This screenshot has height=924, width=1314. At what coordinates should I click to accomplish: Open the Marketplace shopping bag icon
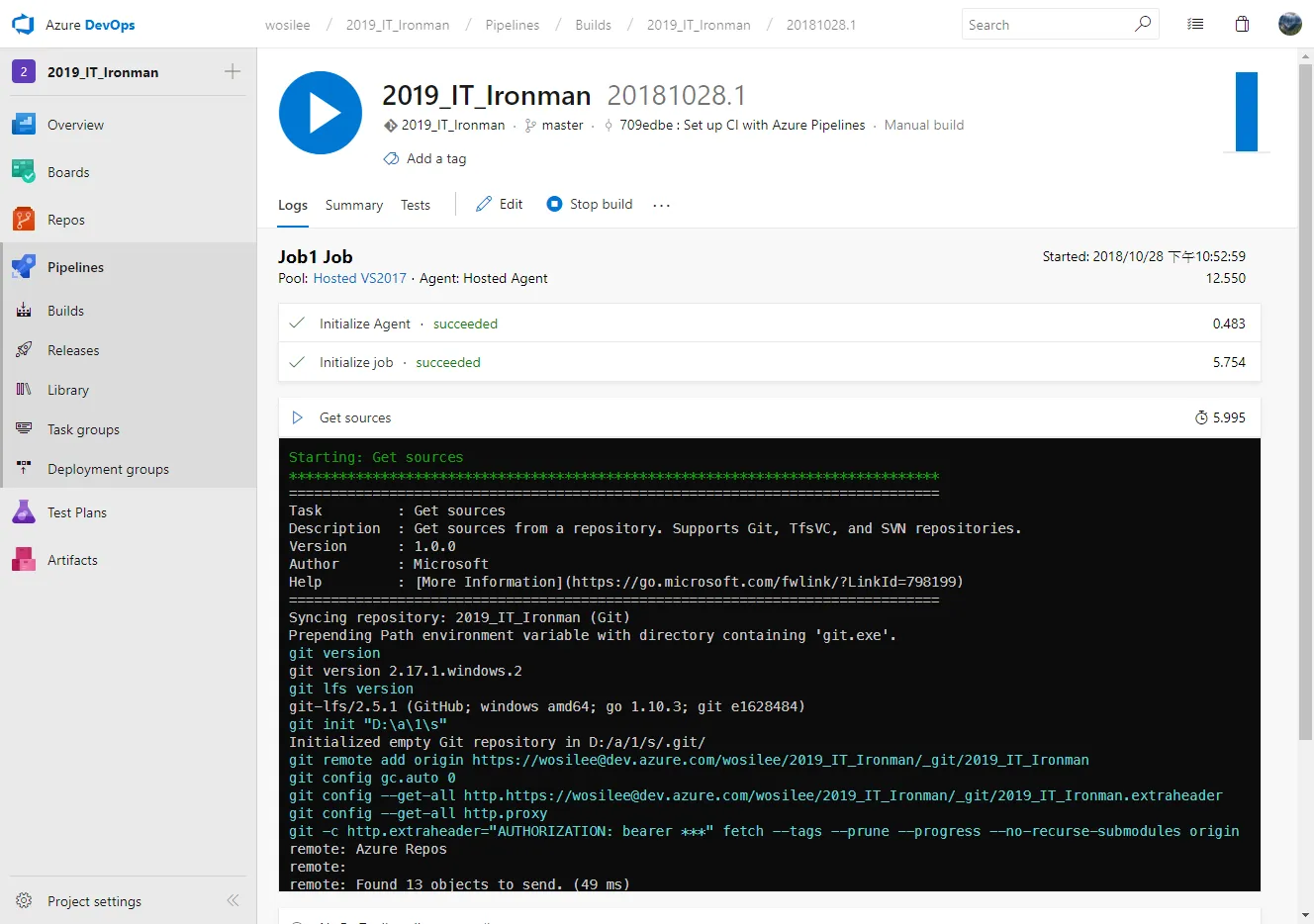pyautogui.click(x=1242, y=24)
